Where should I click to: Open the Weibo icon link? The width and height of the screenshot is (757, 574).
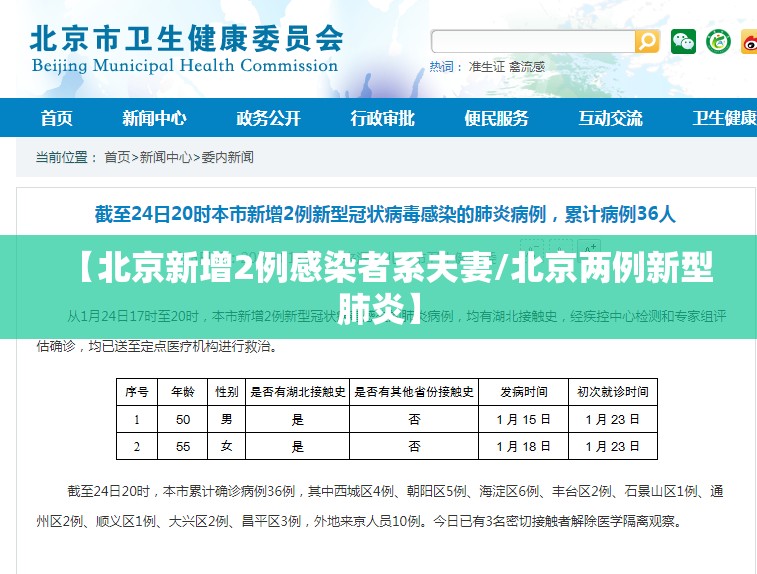[750, 42]
